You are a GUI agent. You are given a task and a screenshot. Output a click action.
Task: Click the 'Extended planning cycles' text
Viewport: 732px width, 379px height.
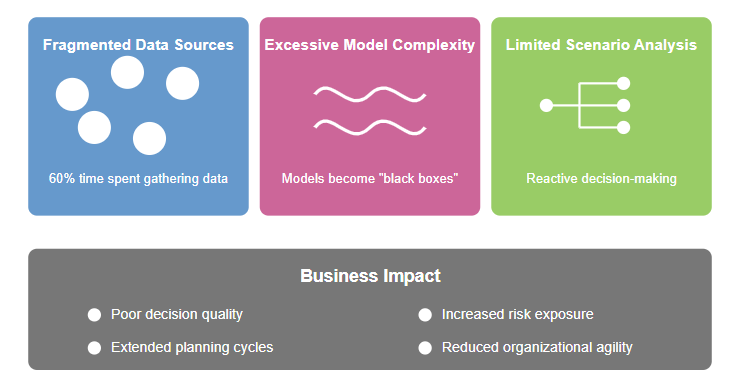[x=192, y=348]
